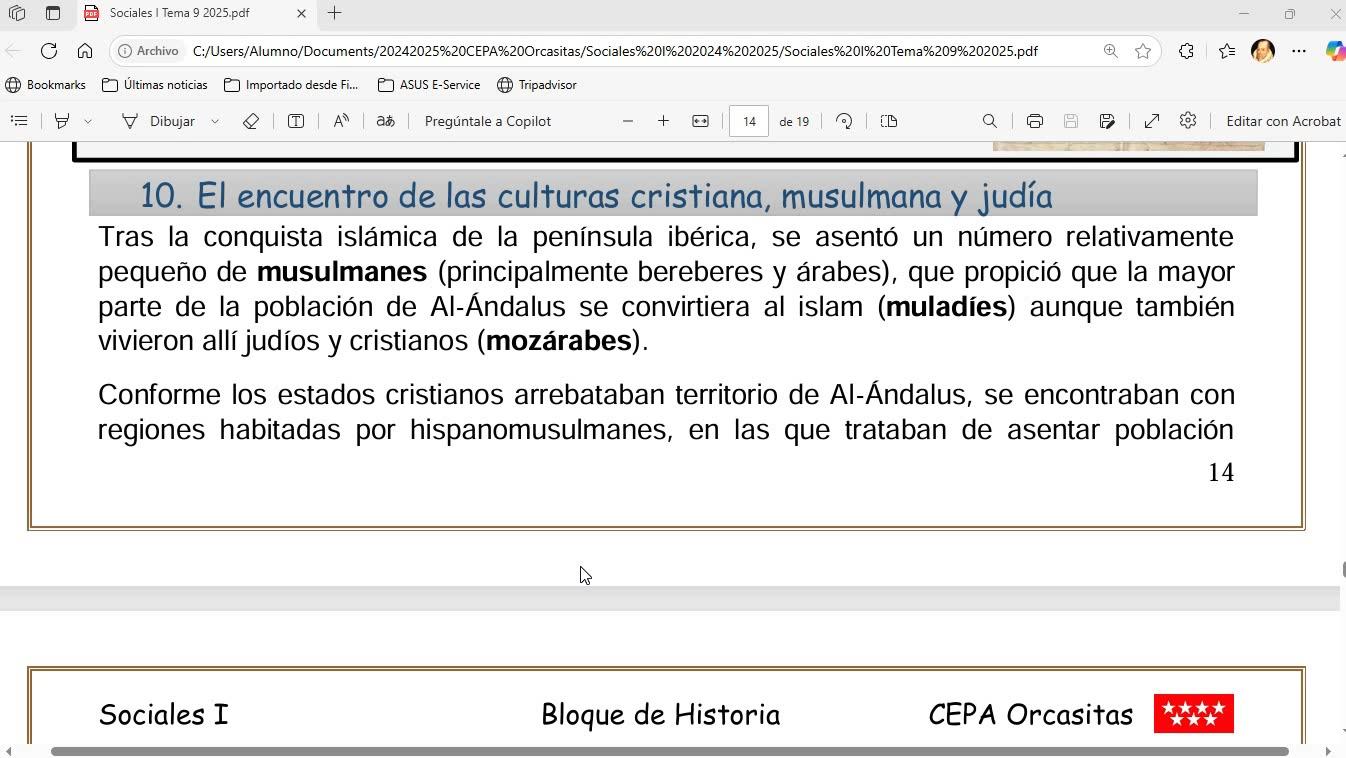The height and width of the screenshot is (758, 1346).
Task: Open the workspaces icon in title bar
Action: (x=17, y=13)
